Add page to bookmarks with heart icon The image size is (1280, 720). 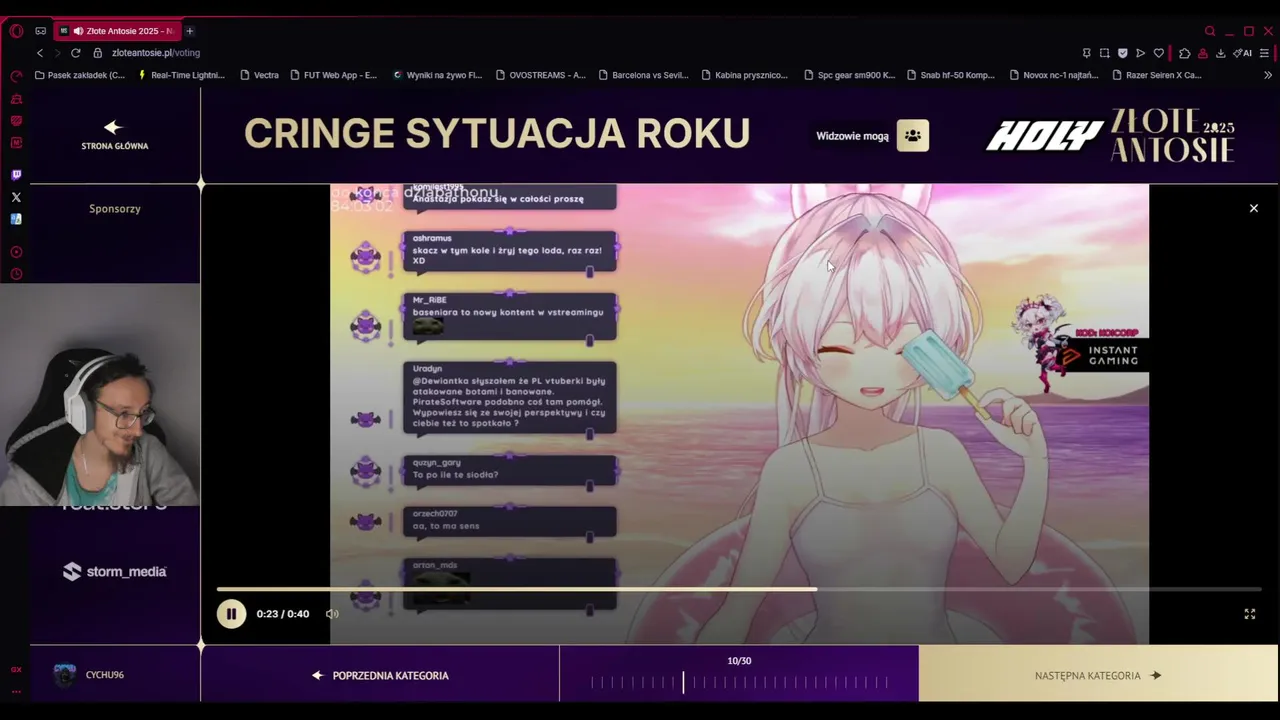1158,53
